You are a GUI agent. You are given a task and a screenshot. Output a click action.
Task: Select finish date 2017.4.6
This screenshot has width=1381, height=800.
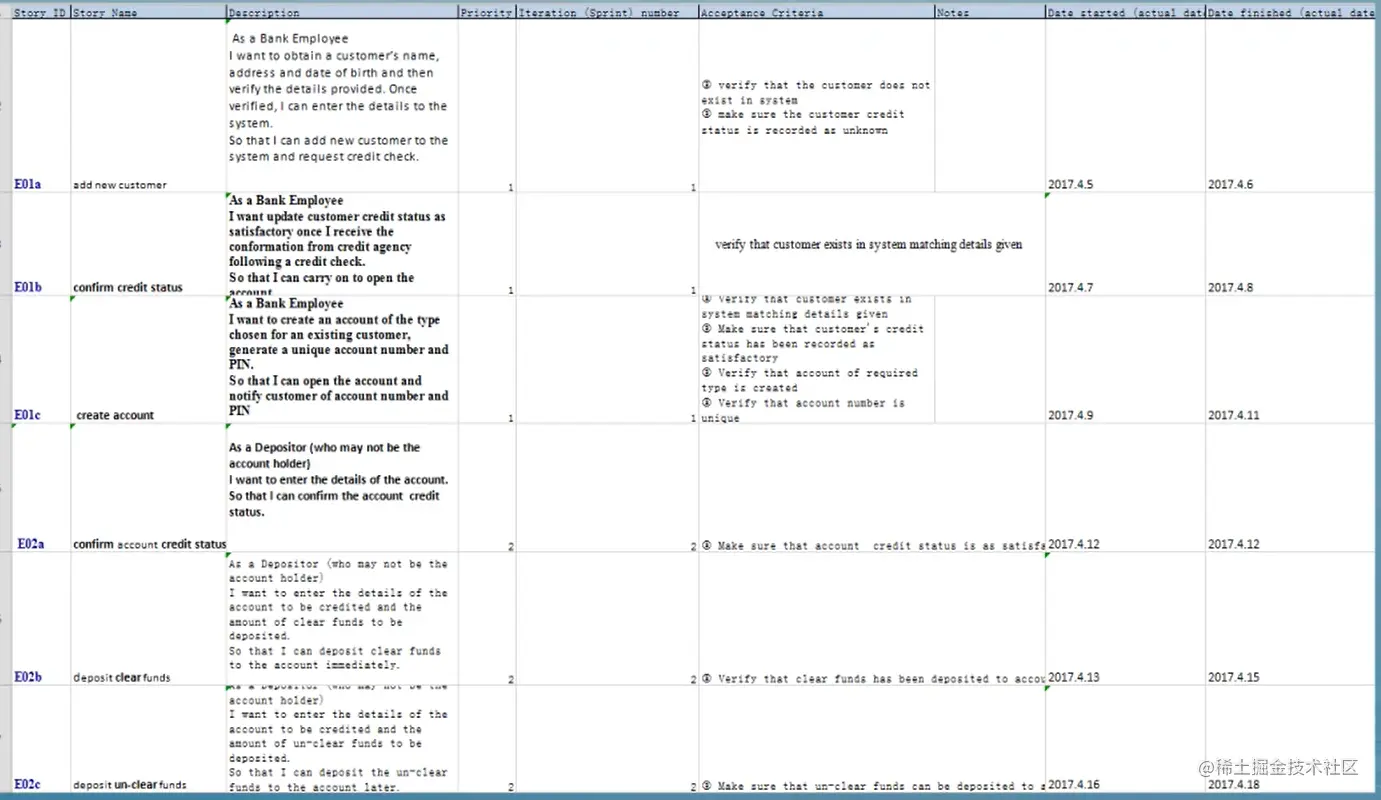tap(1230, 184)
